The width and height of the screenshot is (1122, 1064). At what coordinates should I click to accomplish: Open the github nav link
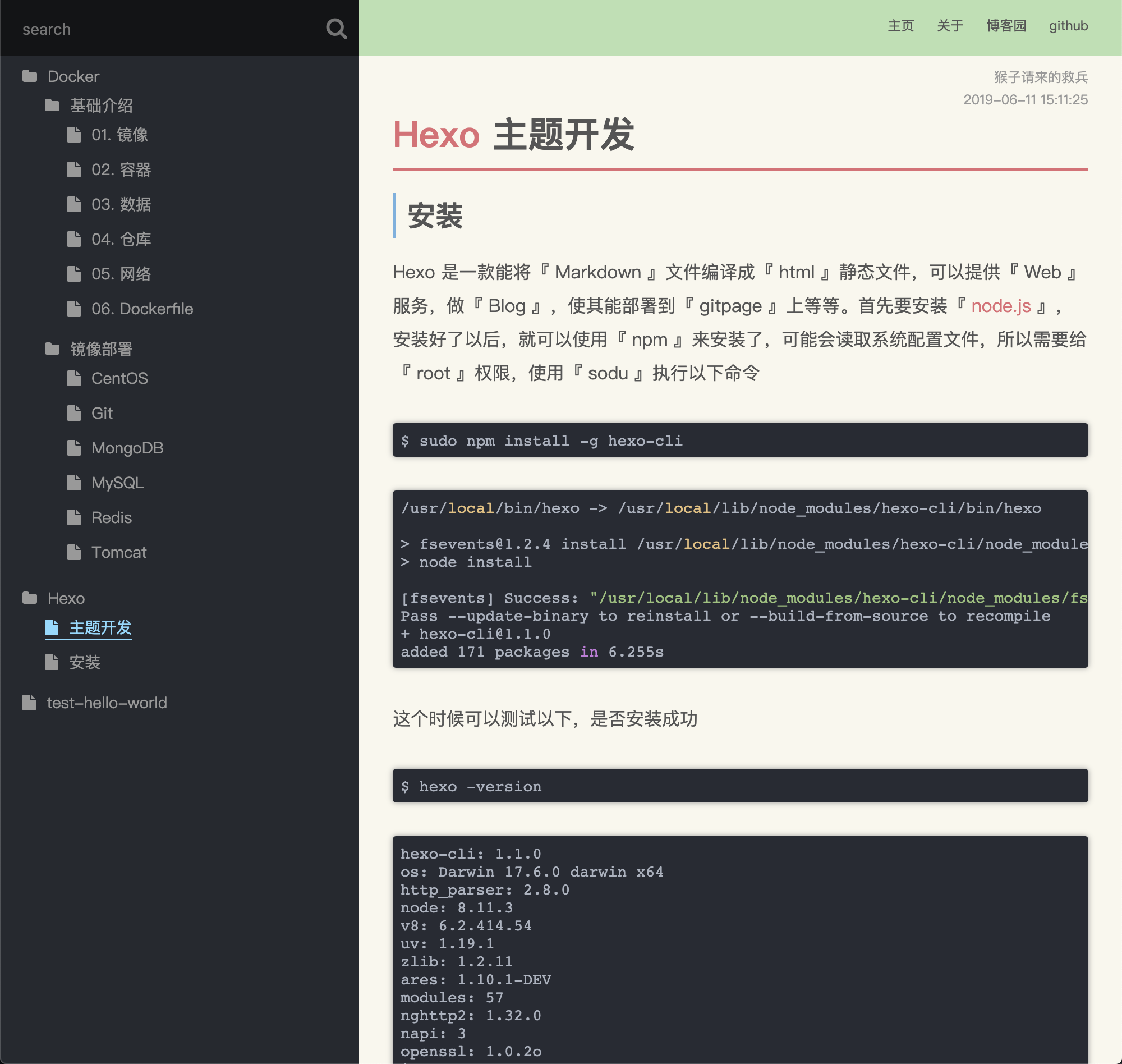(1068, 25)
